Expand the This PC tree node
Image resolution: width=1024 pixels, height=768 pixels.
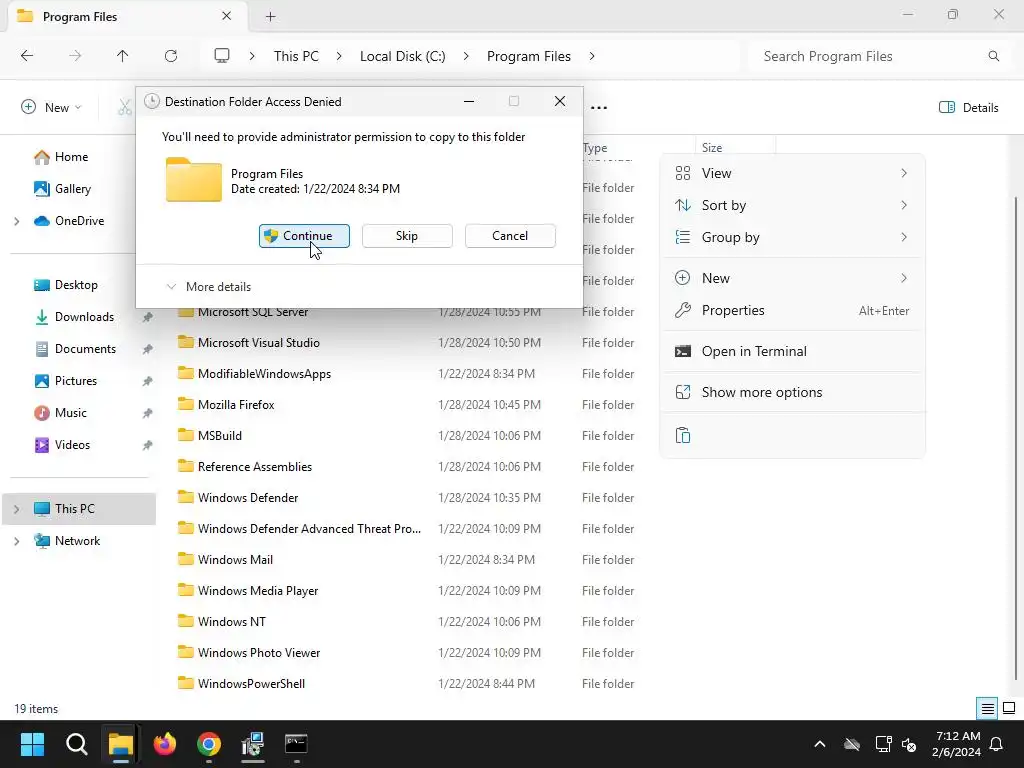point(17,509)
